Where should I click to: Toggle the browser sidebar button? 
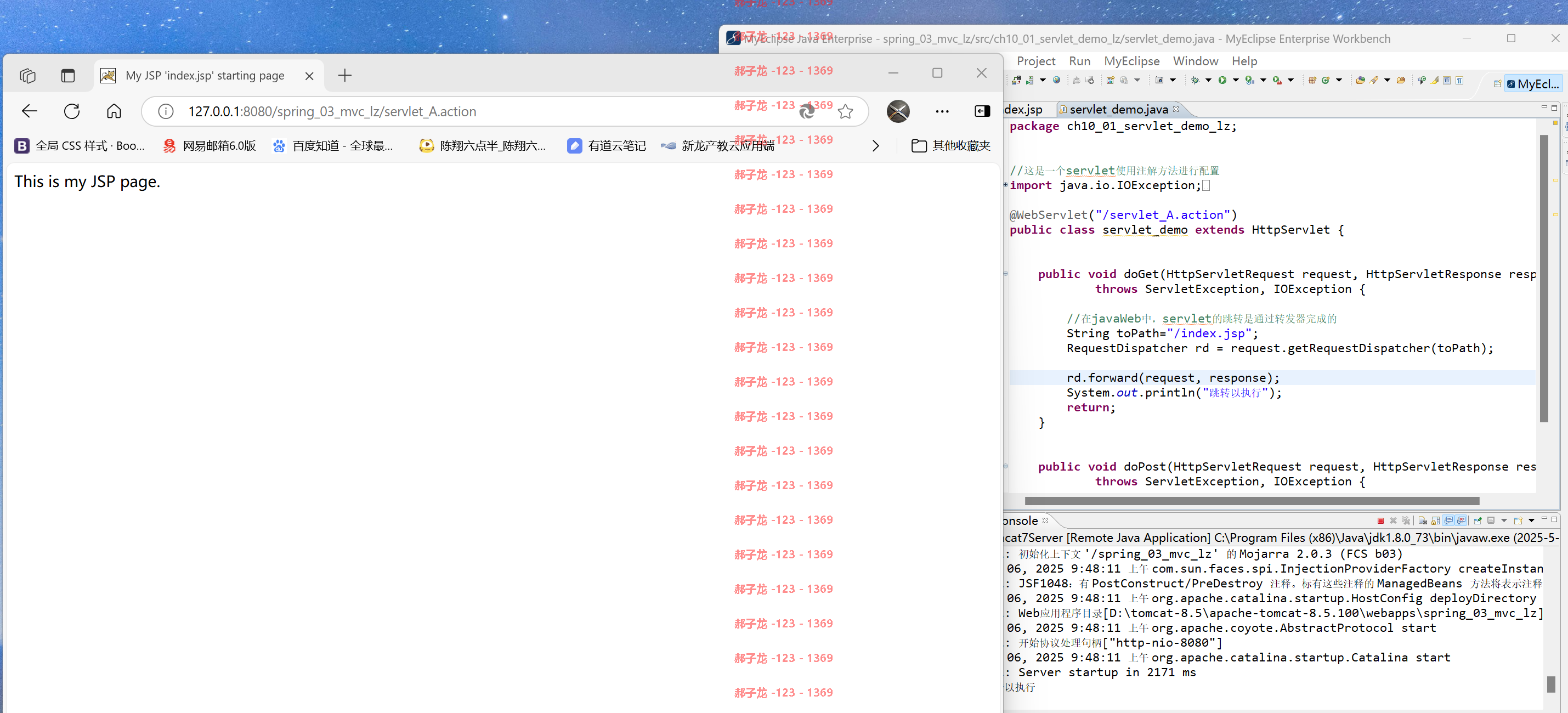point(982,111)
